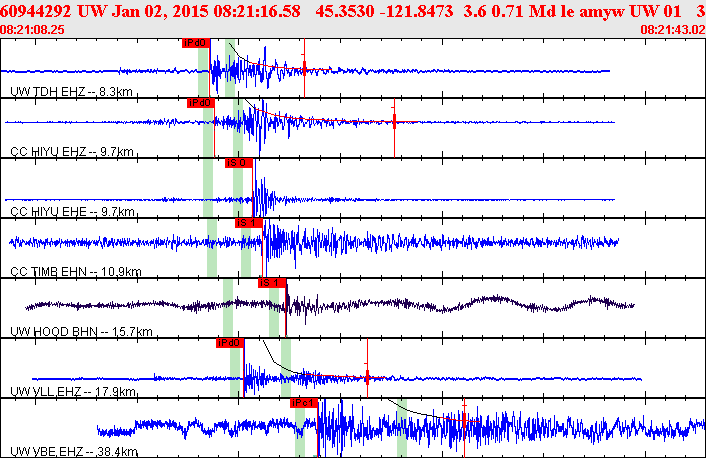Viewport: 706px width, 458px height.
Task: Click the event ID 60944292 in header
Action: 36,11
